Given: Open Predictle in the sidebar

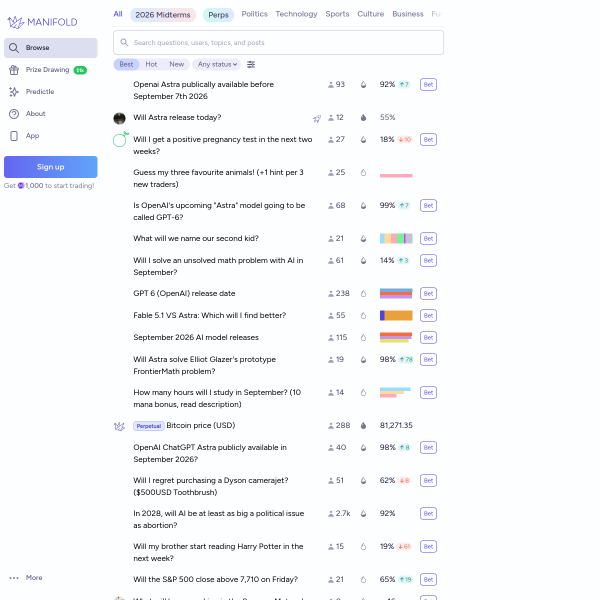Looking at the screenshot, I should pos(51,92).
